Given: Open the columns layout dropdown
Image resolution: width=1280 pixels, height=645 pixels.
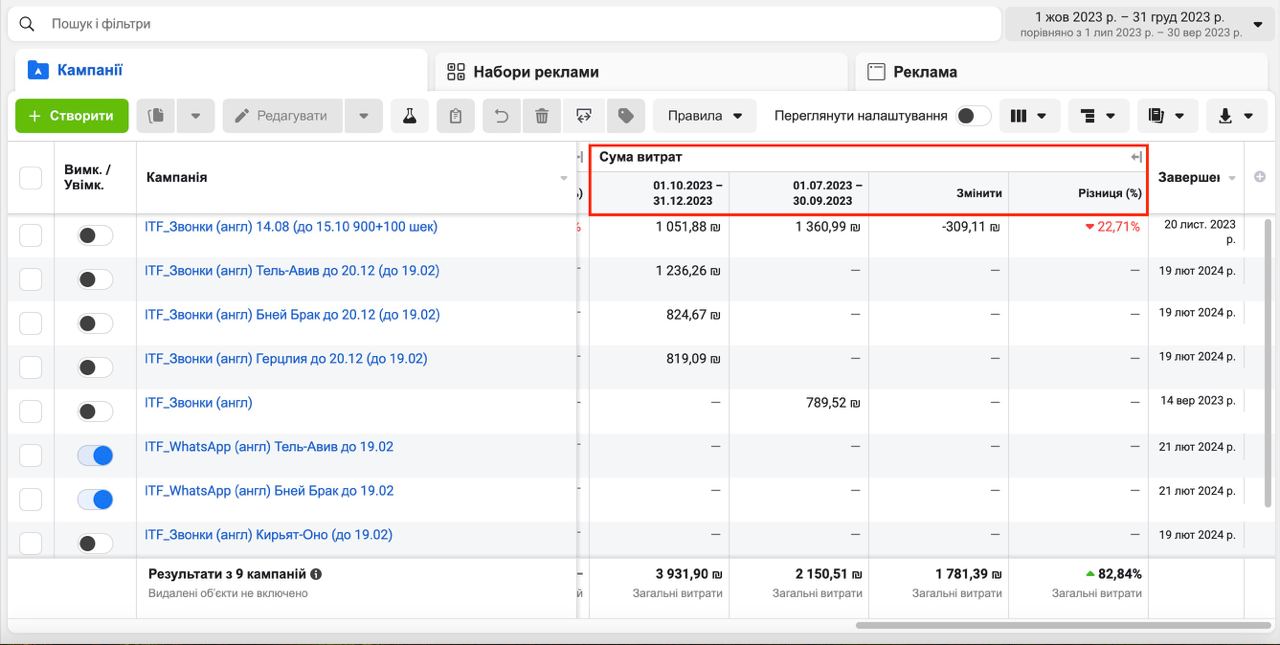Looking at the screenshot, I should point(1028,116).
